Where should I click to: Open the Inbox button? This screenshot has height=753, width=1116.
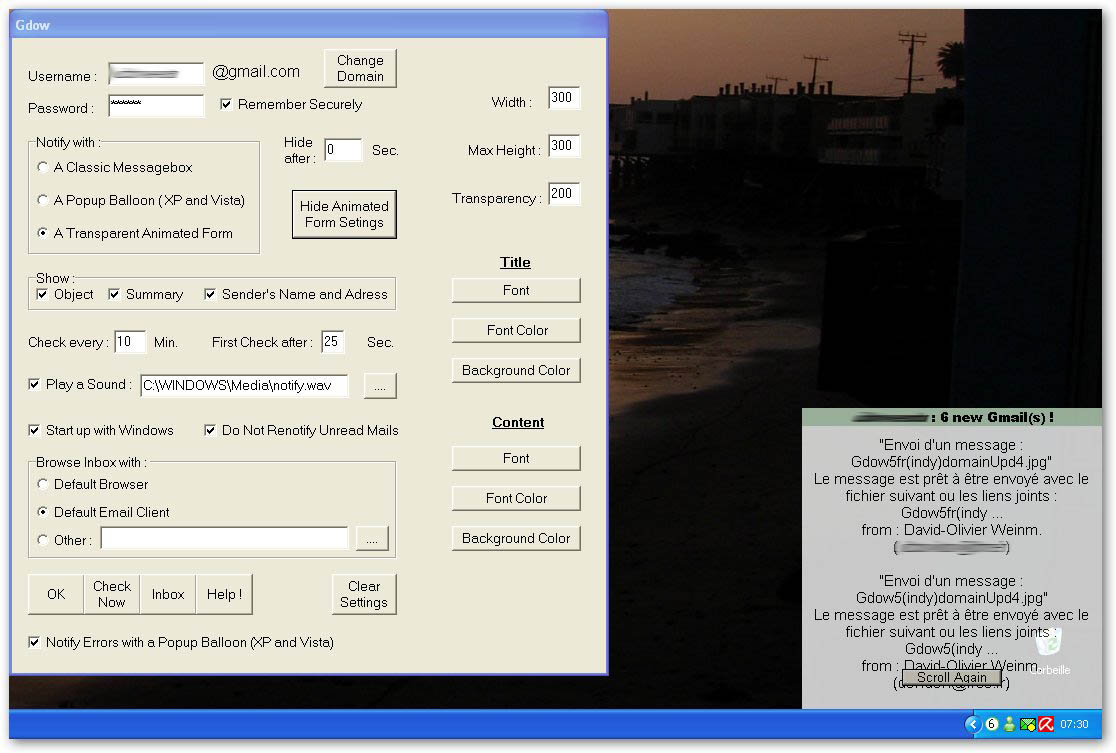click(168, 594)
